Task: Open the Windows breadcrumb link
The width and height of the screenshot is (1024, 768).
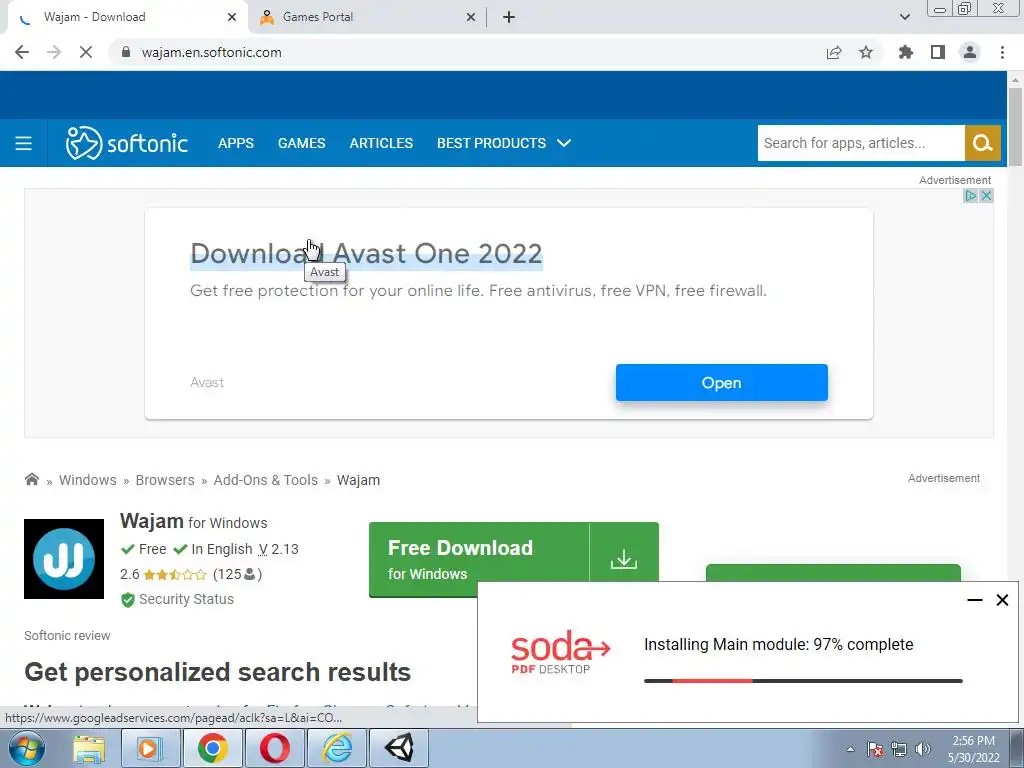Action: pos(88,480)
